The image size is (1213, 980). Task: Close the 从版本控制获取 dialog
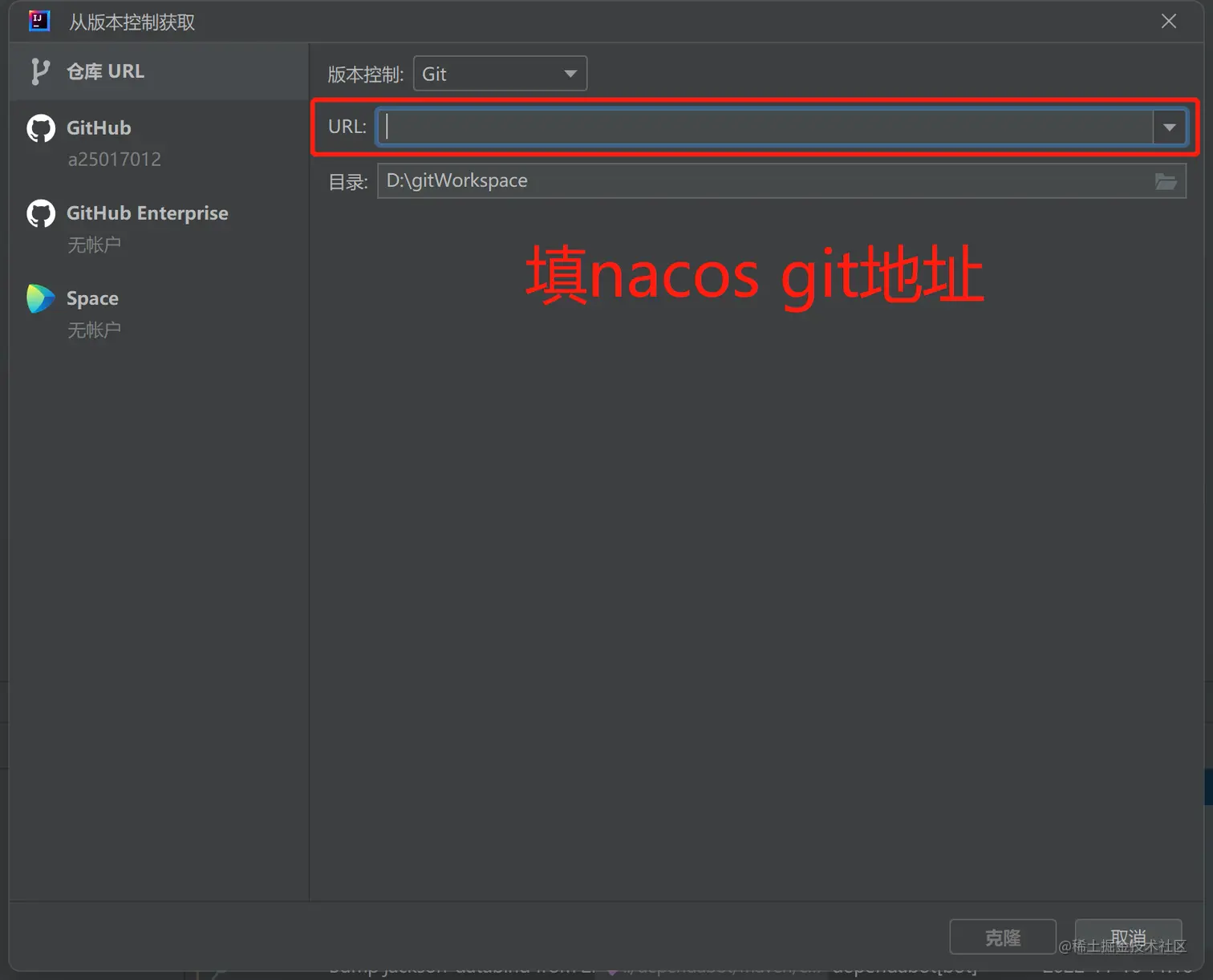pyautogui.click(x=1169, y=22)
